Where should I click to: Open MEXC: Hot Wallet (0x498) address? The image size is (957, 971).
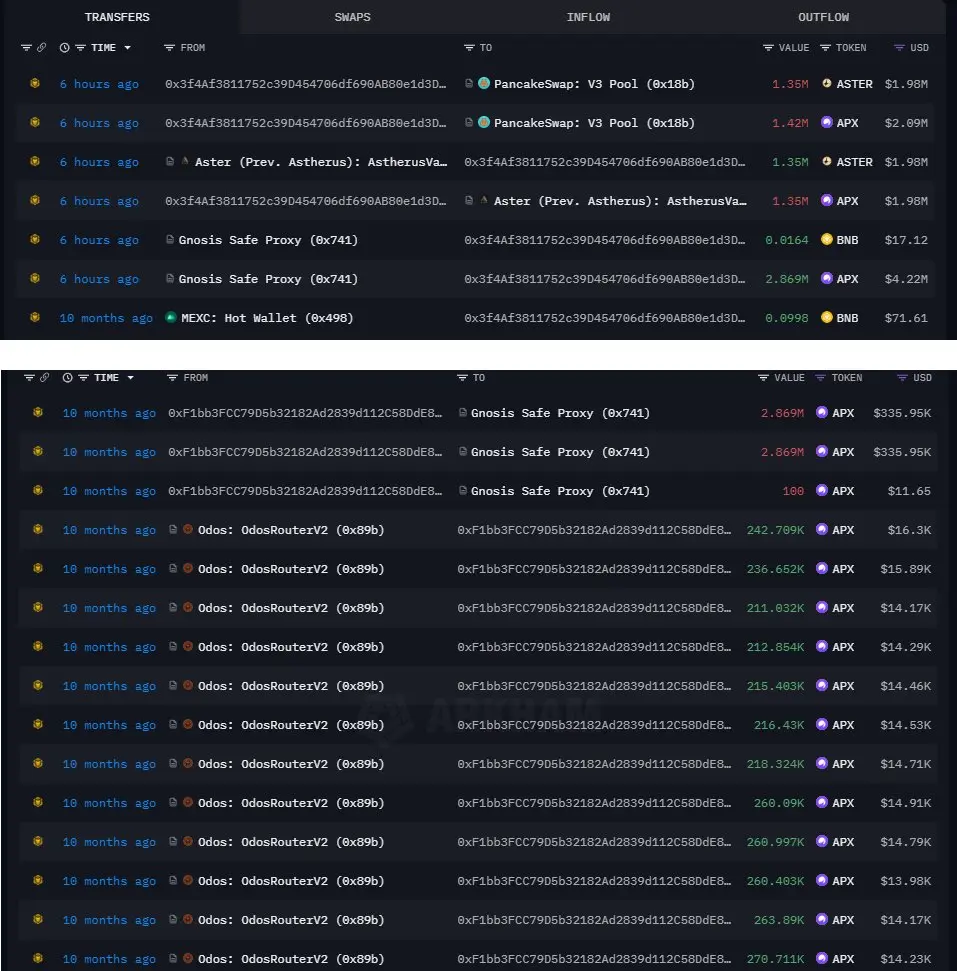pyautogui.click(x=267, y=318)
